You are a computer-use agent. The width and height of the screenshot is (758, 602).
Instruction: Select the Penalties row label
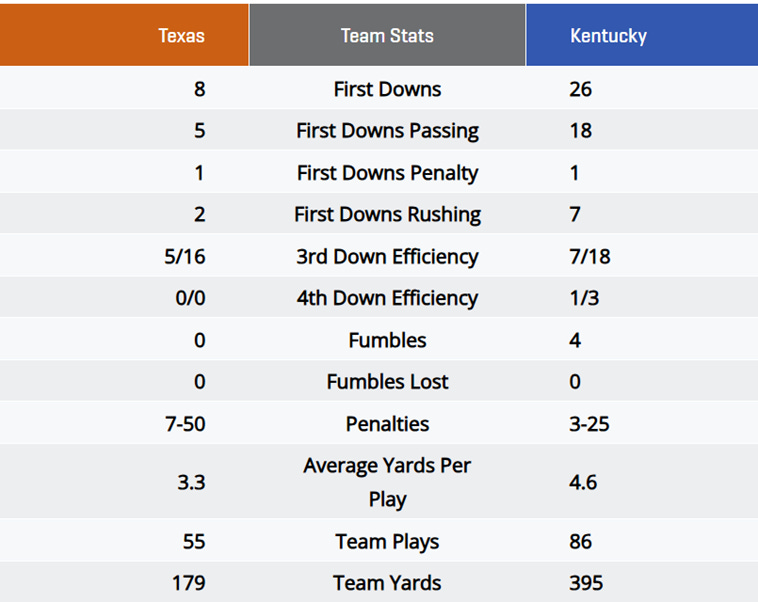pyautogui.click(x=387, y=424)
